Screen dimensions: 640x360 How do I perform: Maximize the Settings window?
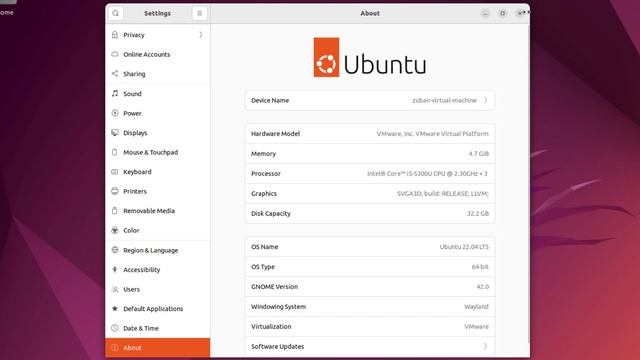click(502, 13)
